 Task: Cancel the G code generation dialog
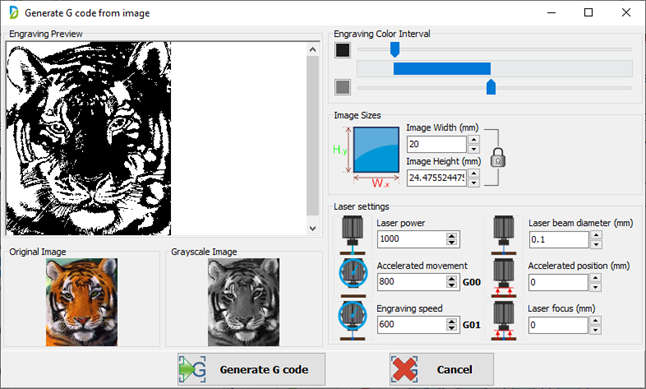[x=442, y=369]
